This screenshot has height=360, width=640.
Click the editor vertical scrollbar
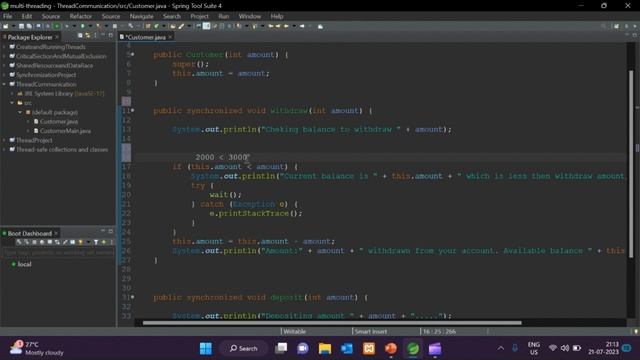(x=631, y=163)
